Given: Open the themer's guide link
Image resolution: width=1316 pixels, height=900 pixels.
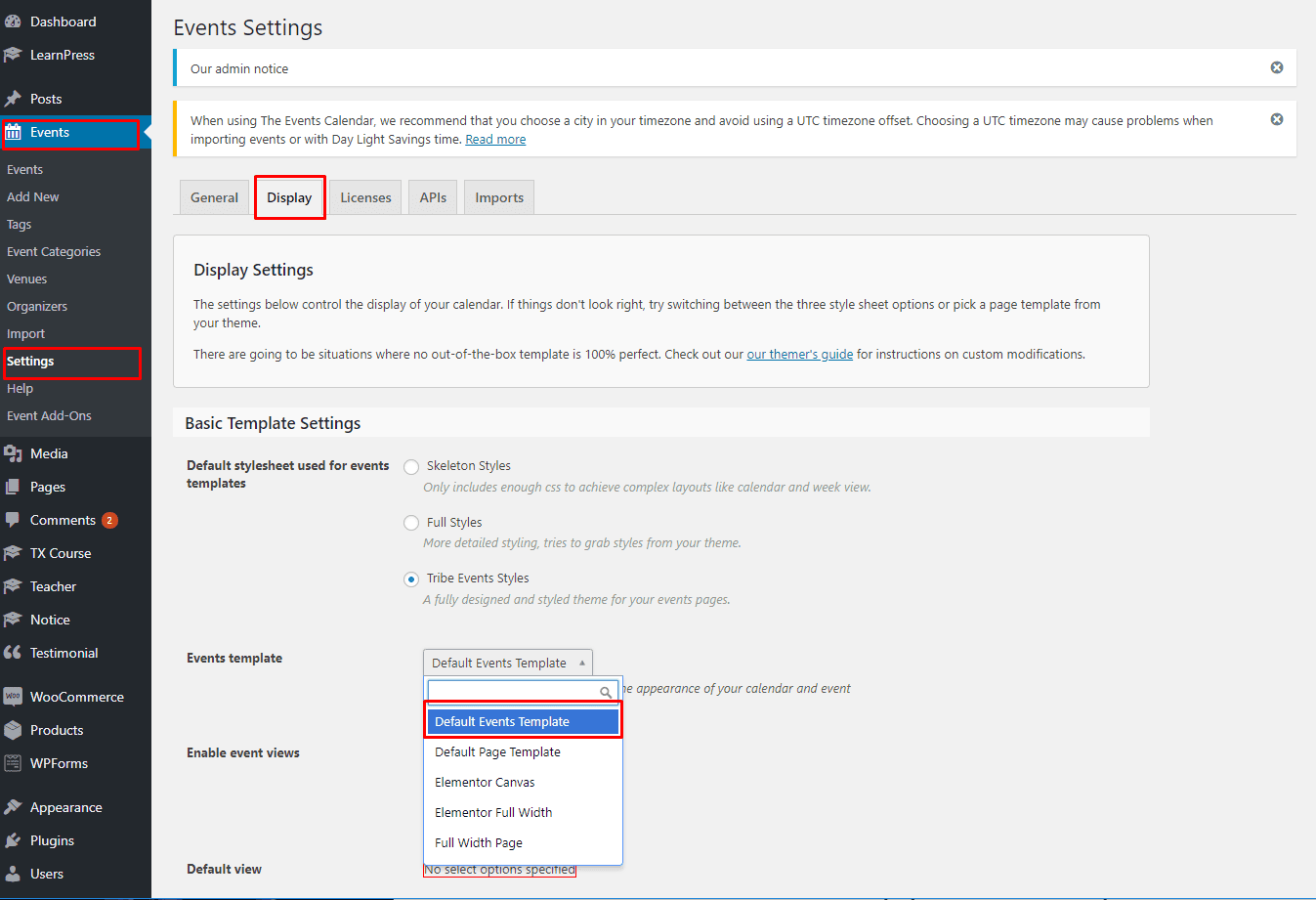Looking at the screenshot, I should coord(799,355).
